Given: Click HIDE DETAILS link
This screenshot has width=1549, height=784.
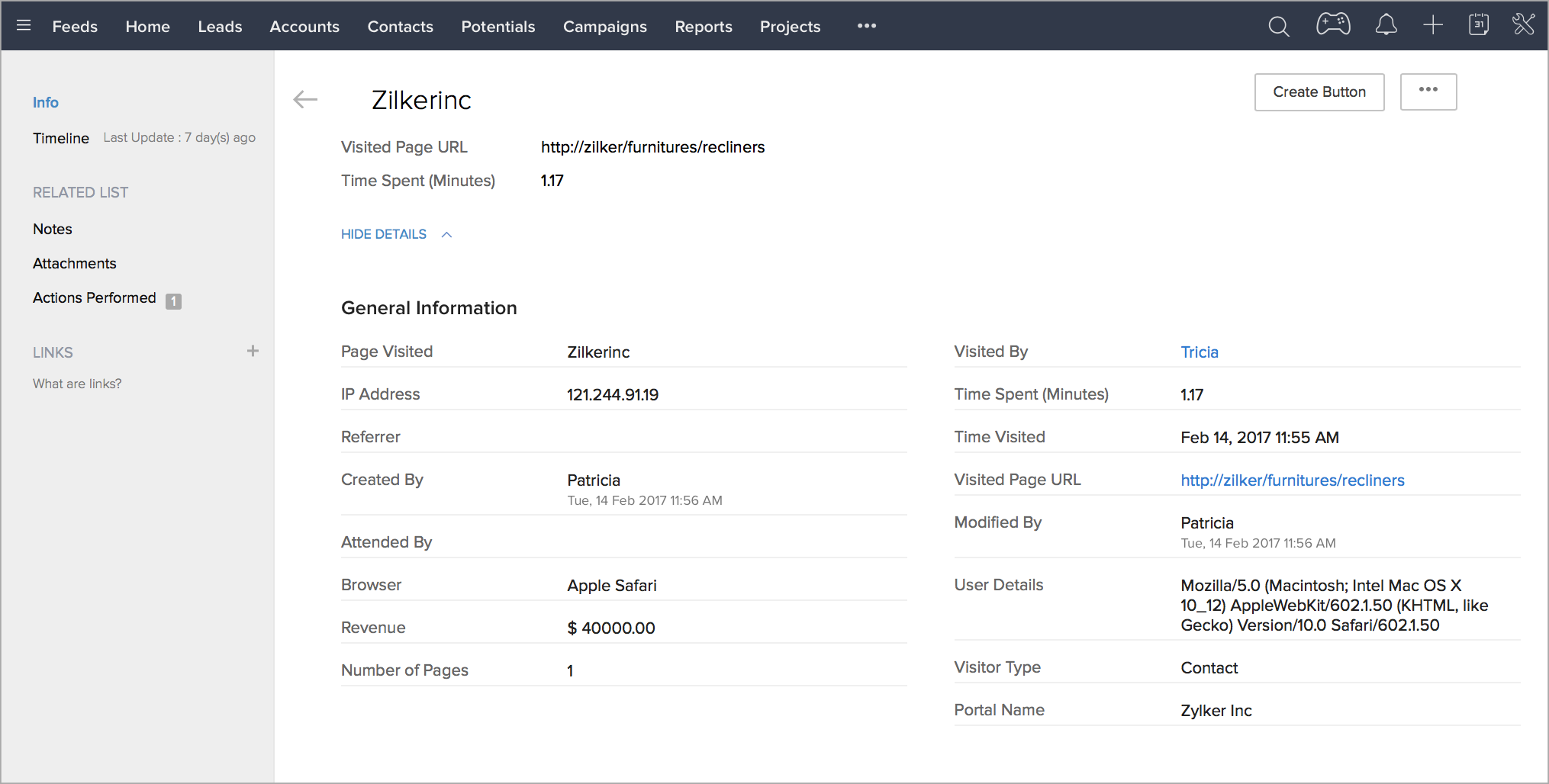Looking at the screenshot, I should pos(384,234).
